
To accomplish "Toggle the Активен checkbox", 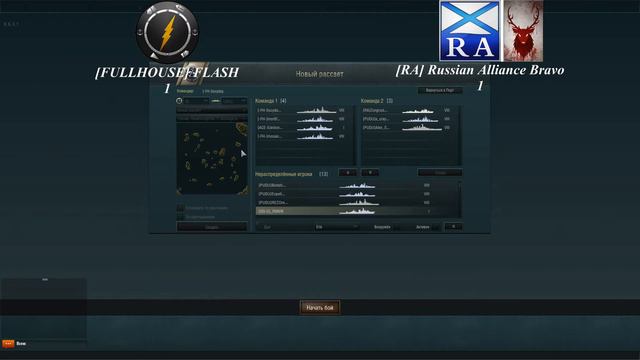I will (x=436, y=227).
